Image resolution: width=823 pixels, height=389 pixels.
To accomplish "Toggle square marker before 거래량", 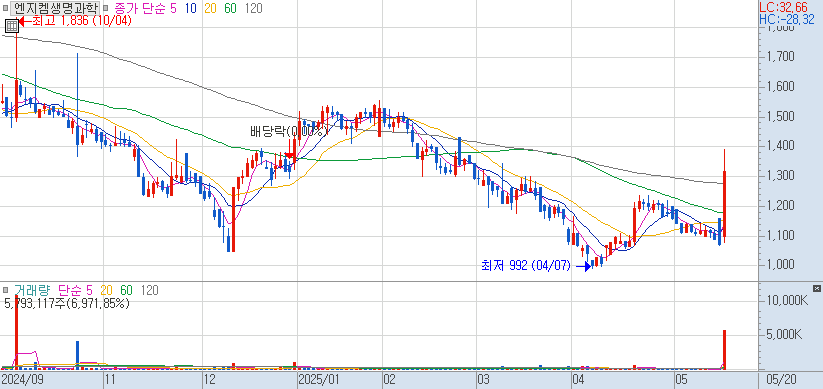I will [5, 290].
